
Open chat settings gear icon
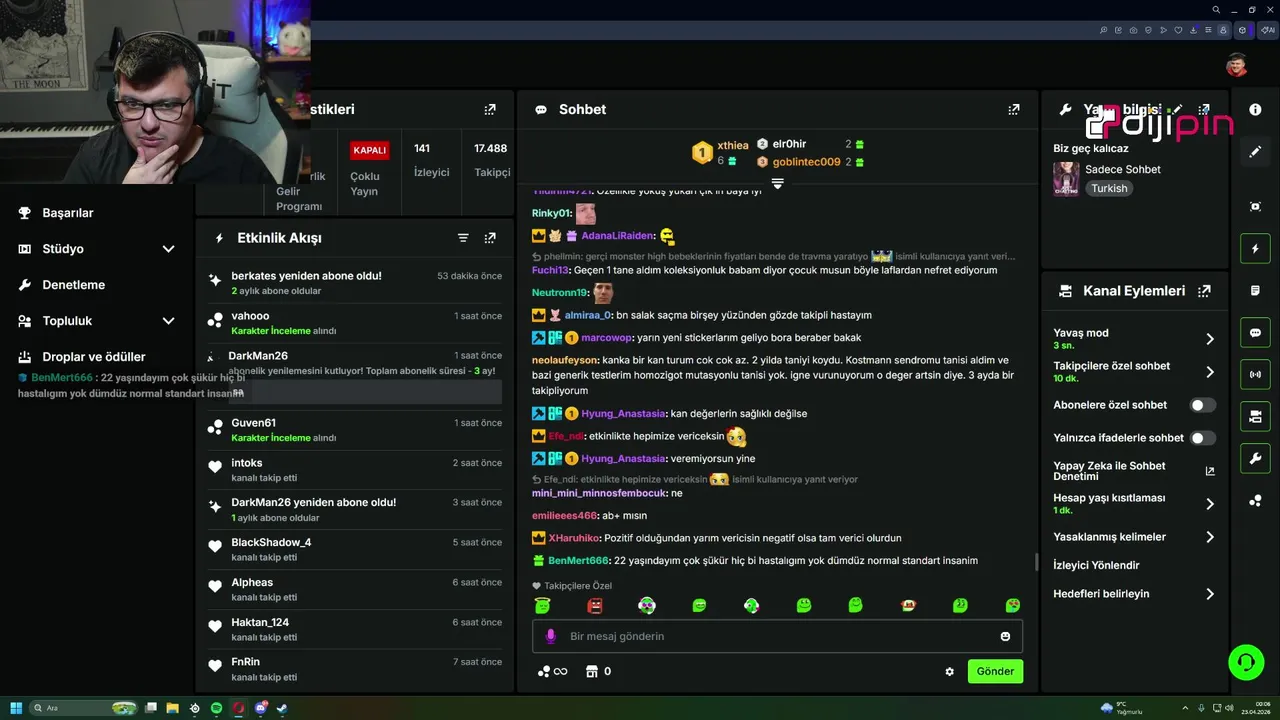[949, 672]
